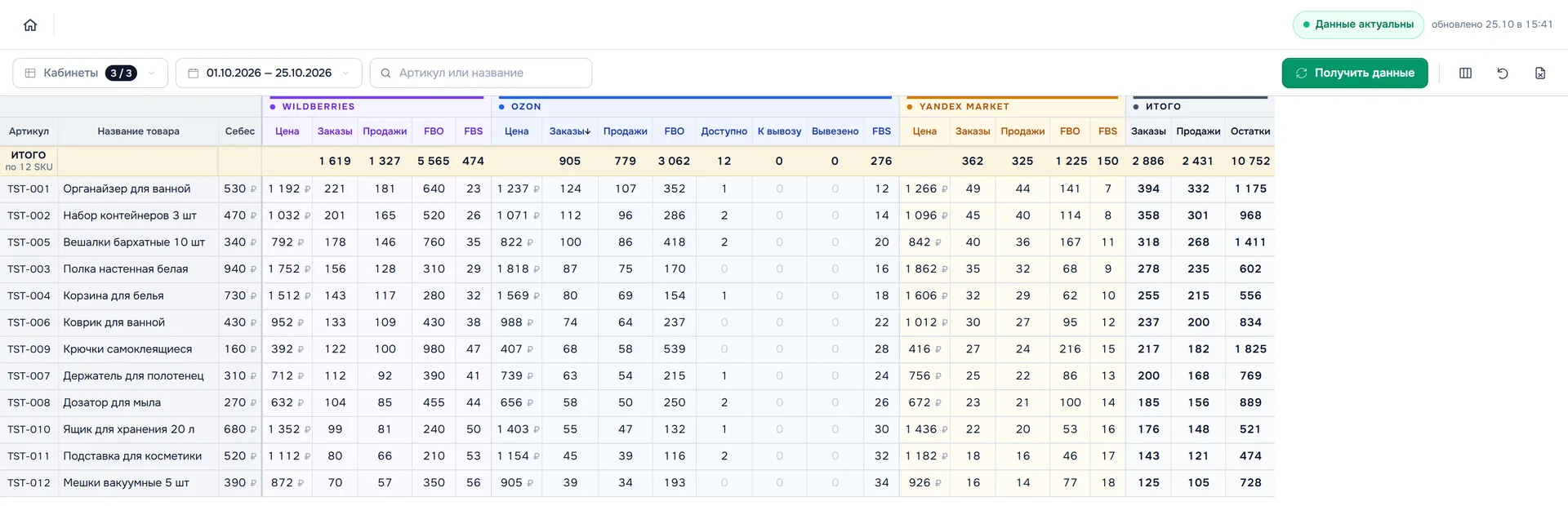Expand the Кабинеты 3/3 dropdown
1568x506 pixels.
click(x=90, y=73)
